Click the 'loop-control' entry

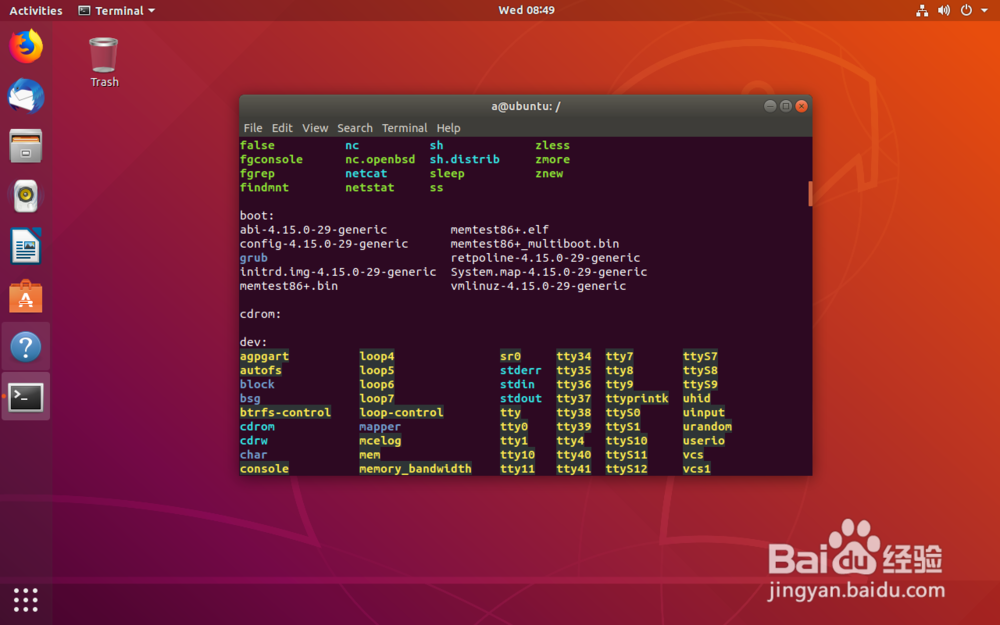401,412
